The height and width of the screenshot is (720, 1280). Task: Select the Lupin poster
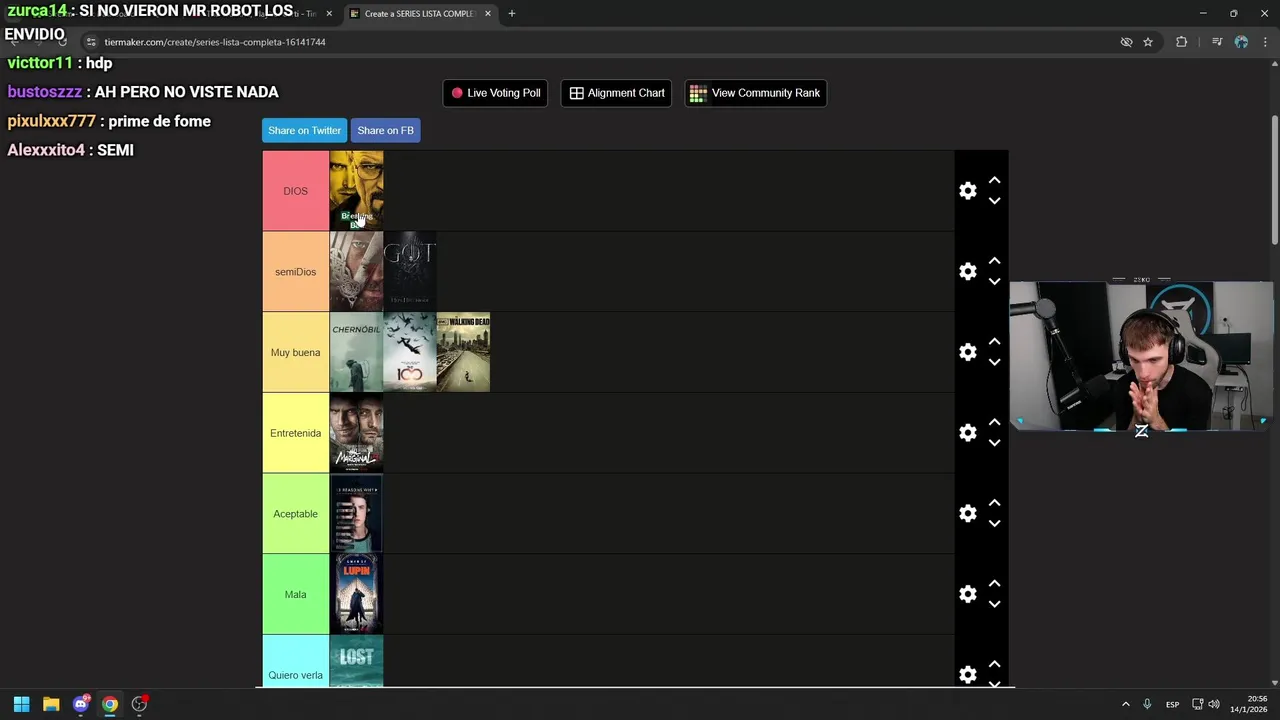point(356,594)
